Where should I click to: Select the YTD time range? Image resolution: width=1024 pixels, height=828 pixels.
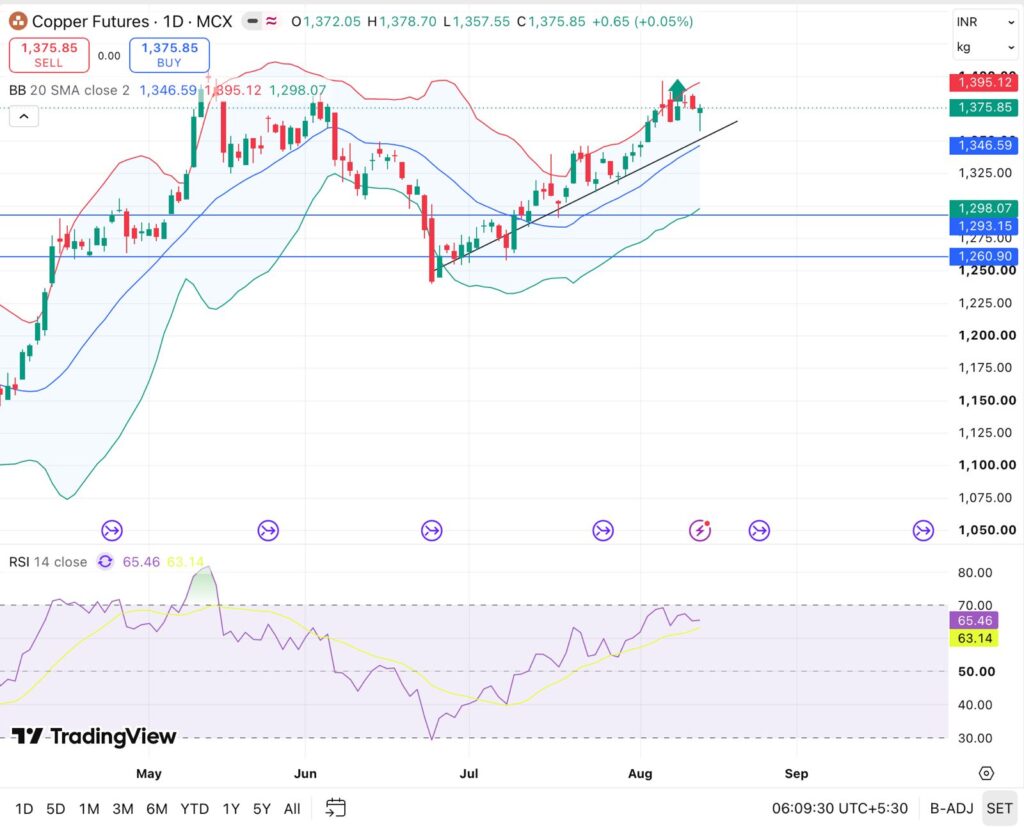[x=195, y=809]
